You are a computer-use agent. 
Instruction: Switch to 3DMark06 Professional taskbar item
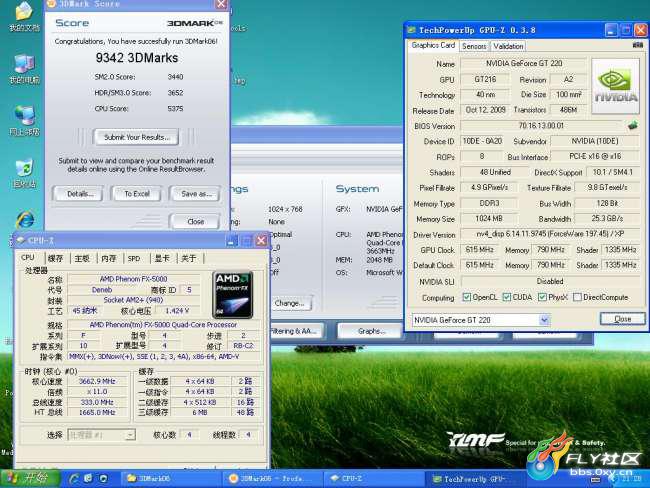click(272, 478)
